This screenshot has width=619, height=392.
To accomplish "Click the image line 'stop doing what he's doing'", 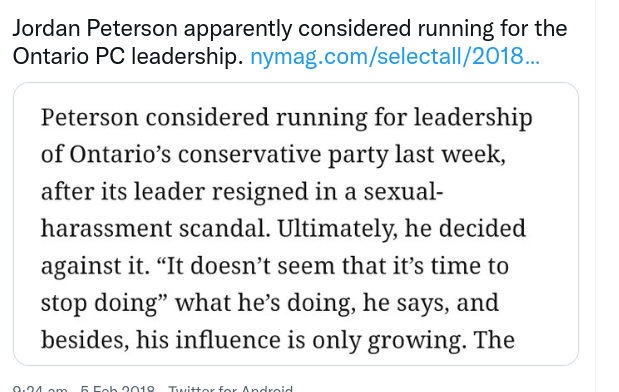I will point(270,303).
